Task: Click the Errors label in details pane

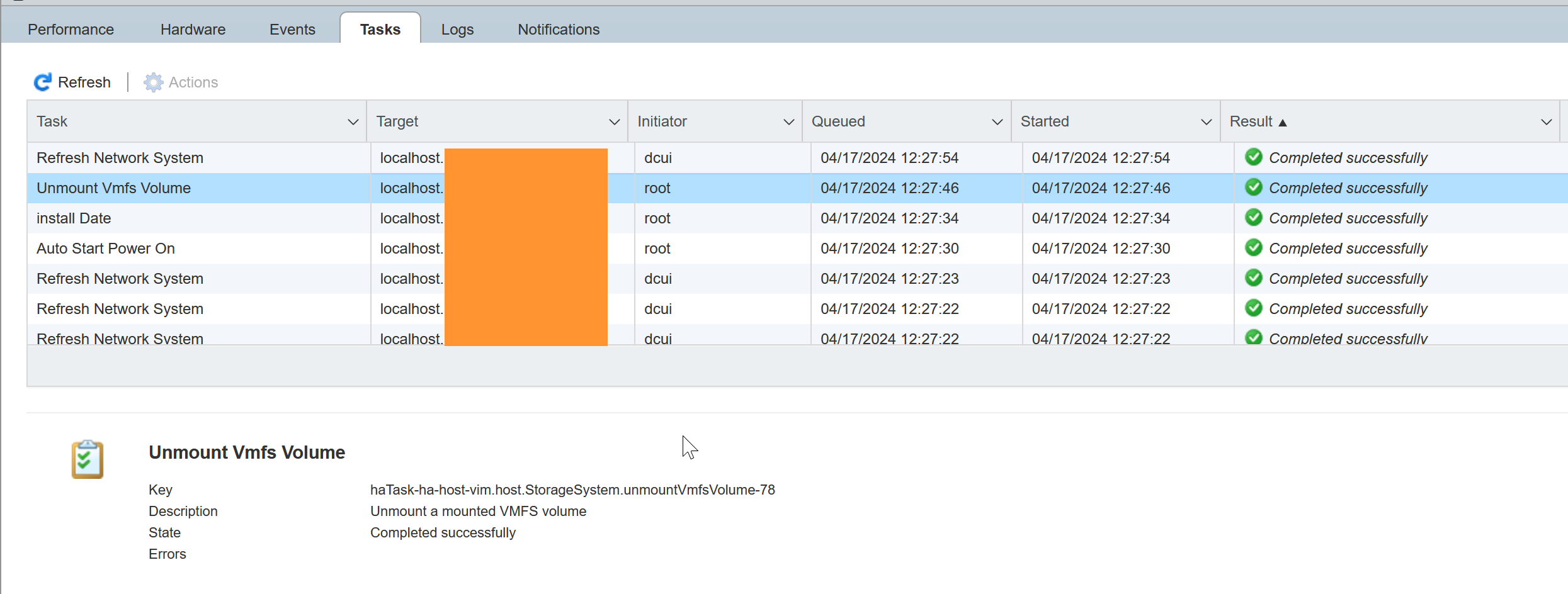Action: click(x=168, y=554)
